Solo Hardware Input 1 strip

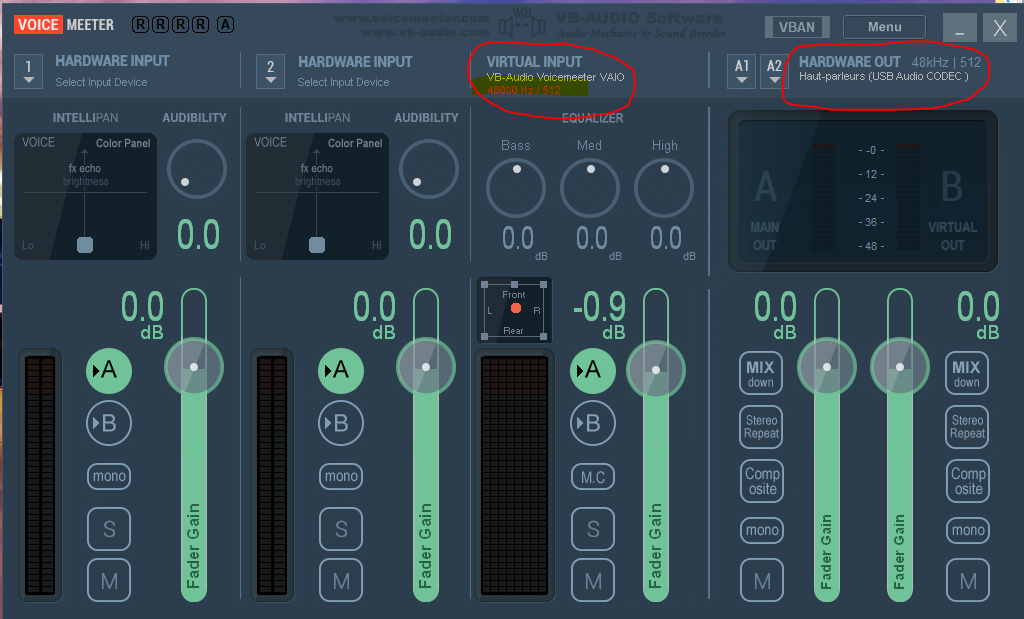point(109,529)
